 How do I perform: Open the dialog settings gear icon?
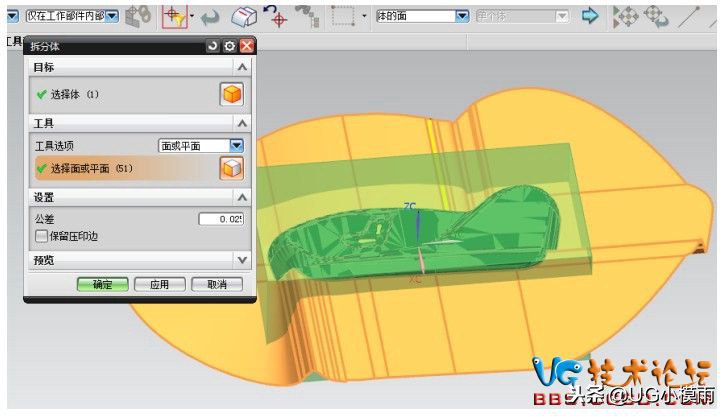click(229, 46)
